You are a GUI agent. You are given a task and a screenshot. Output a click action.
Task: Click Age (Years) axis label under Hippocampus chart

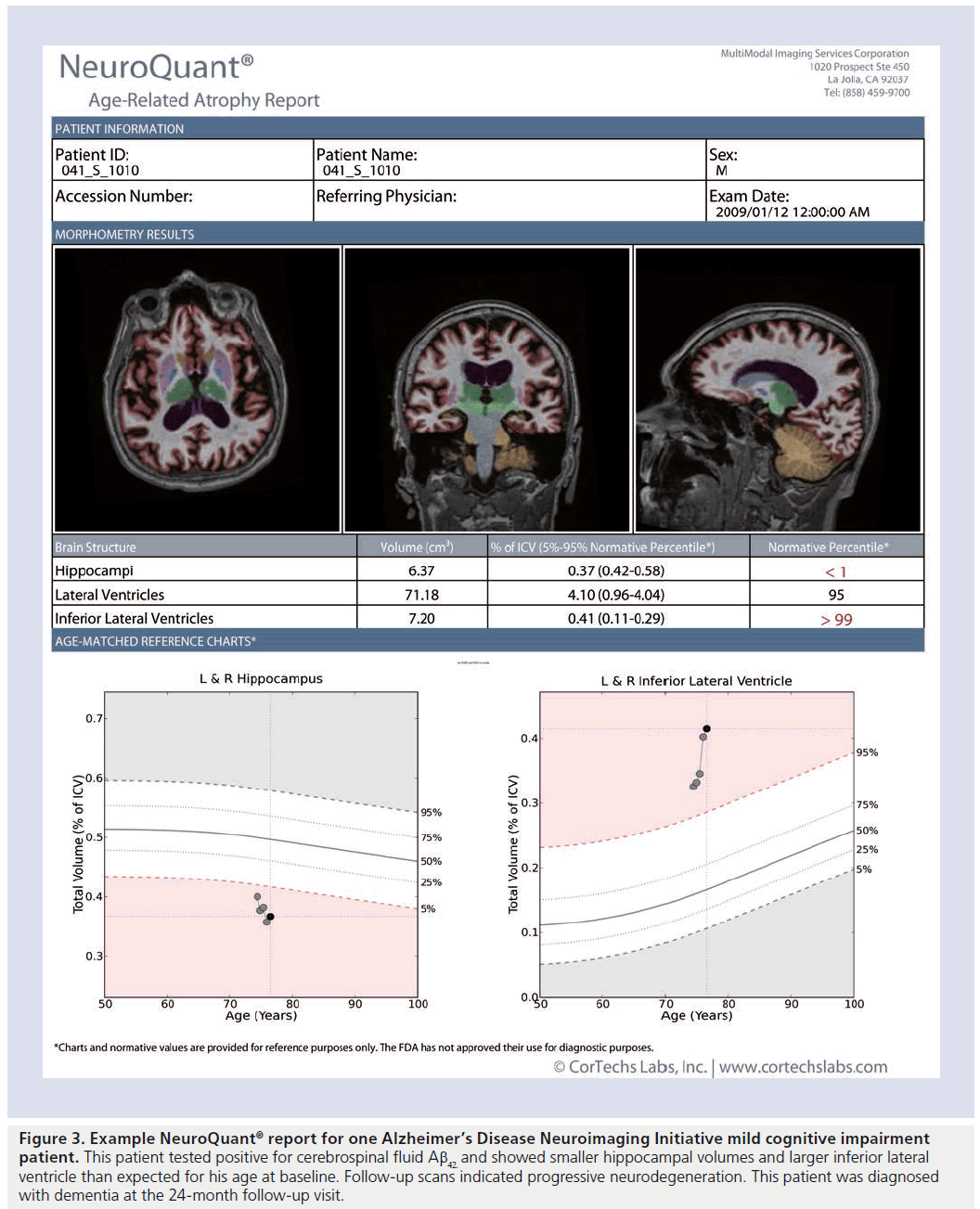pyautogui.click(x=261, y=1016)
